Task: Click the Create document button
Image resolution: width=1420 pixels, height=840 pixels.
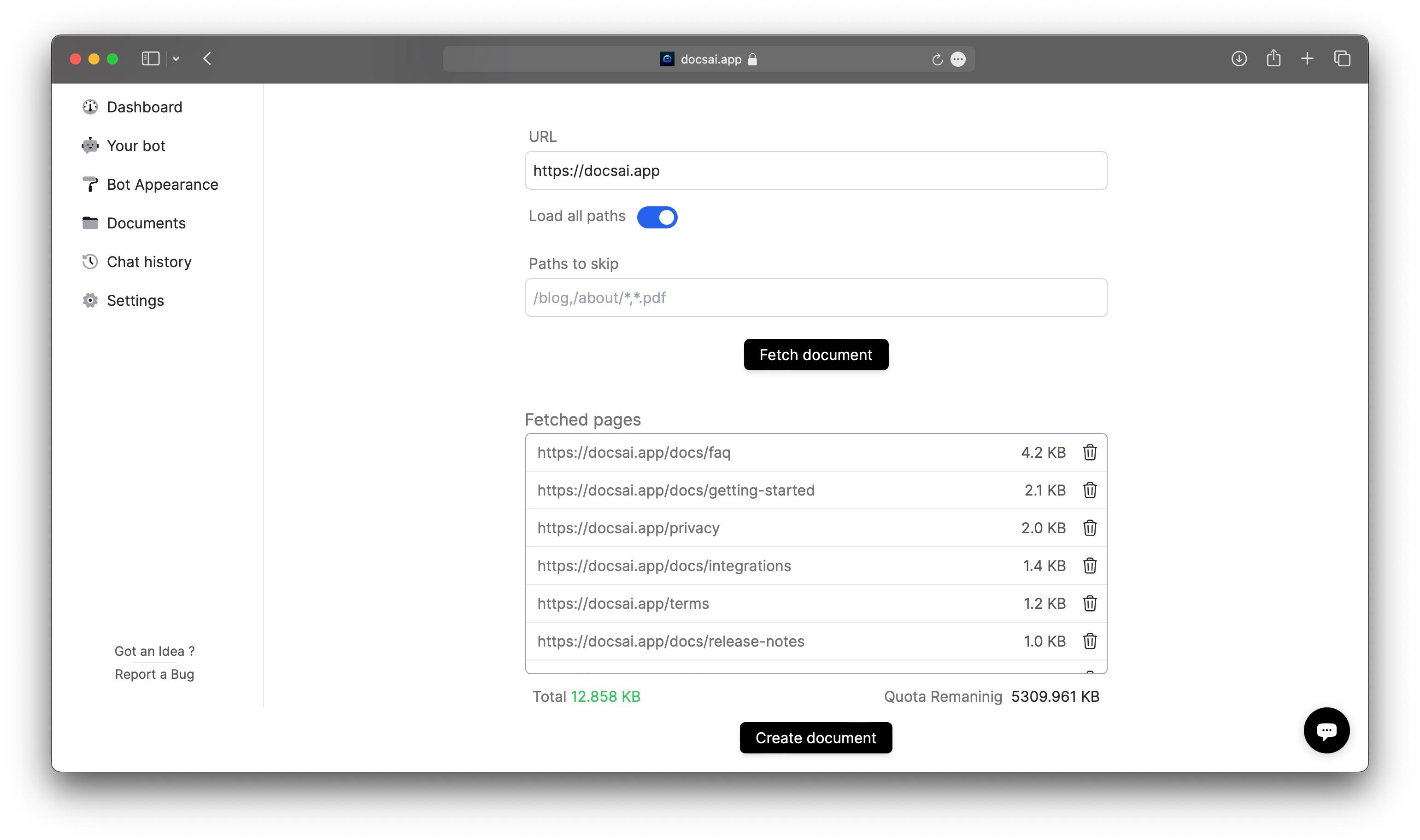Action: coord(816,738)
